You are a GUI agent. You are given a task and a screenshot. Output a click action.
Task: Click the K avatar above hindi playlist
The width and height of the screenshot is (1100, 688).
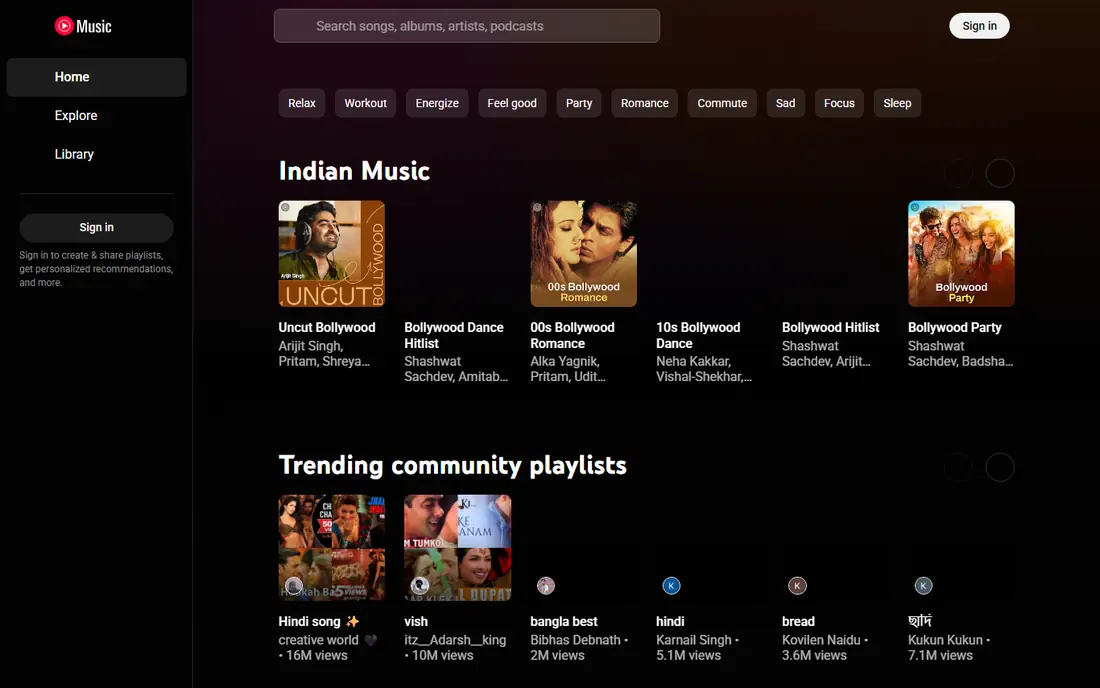point(671,586)
